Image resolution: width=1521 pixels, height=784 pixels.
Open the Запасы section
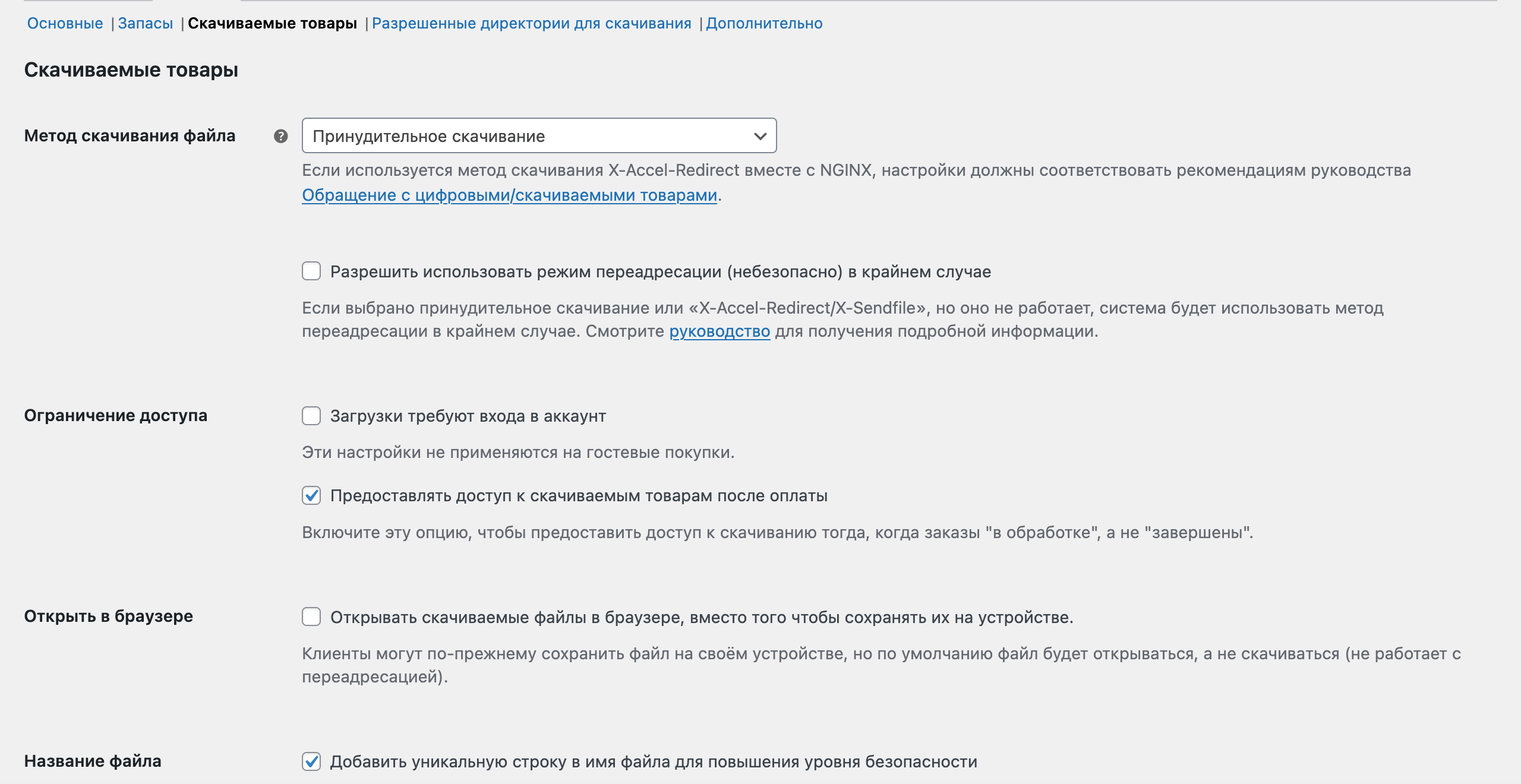tap(145, 23)
